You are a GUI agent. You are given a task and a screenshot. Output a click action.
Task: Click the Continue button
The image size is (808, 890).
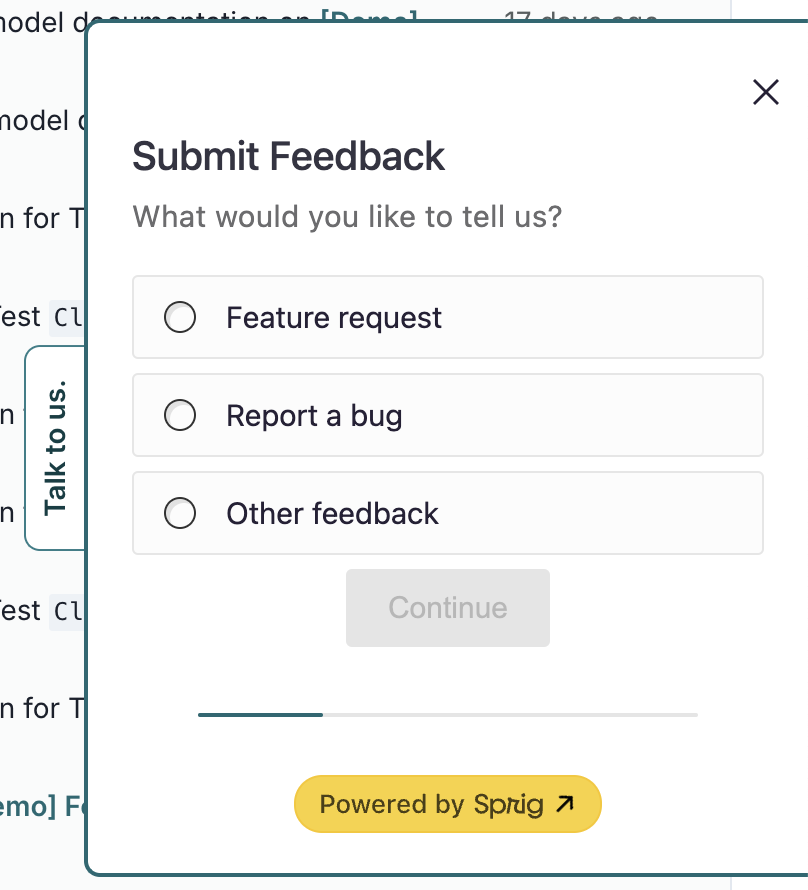tap(447, 607)
